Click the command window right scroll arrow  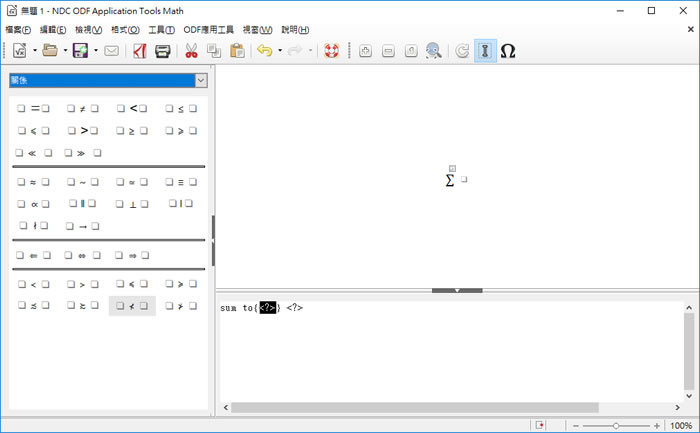(677, 408)
